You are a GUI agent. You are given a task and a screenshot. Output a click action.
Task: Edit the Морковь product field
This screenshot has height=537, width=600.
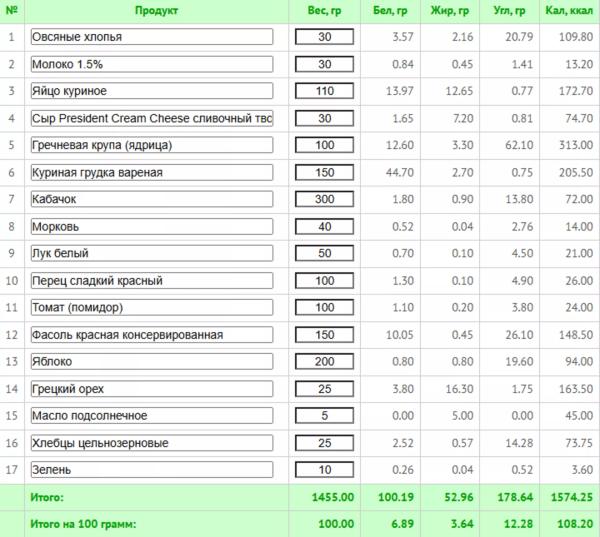[152, 227]
